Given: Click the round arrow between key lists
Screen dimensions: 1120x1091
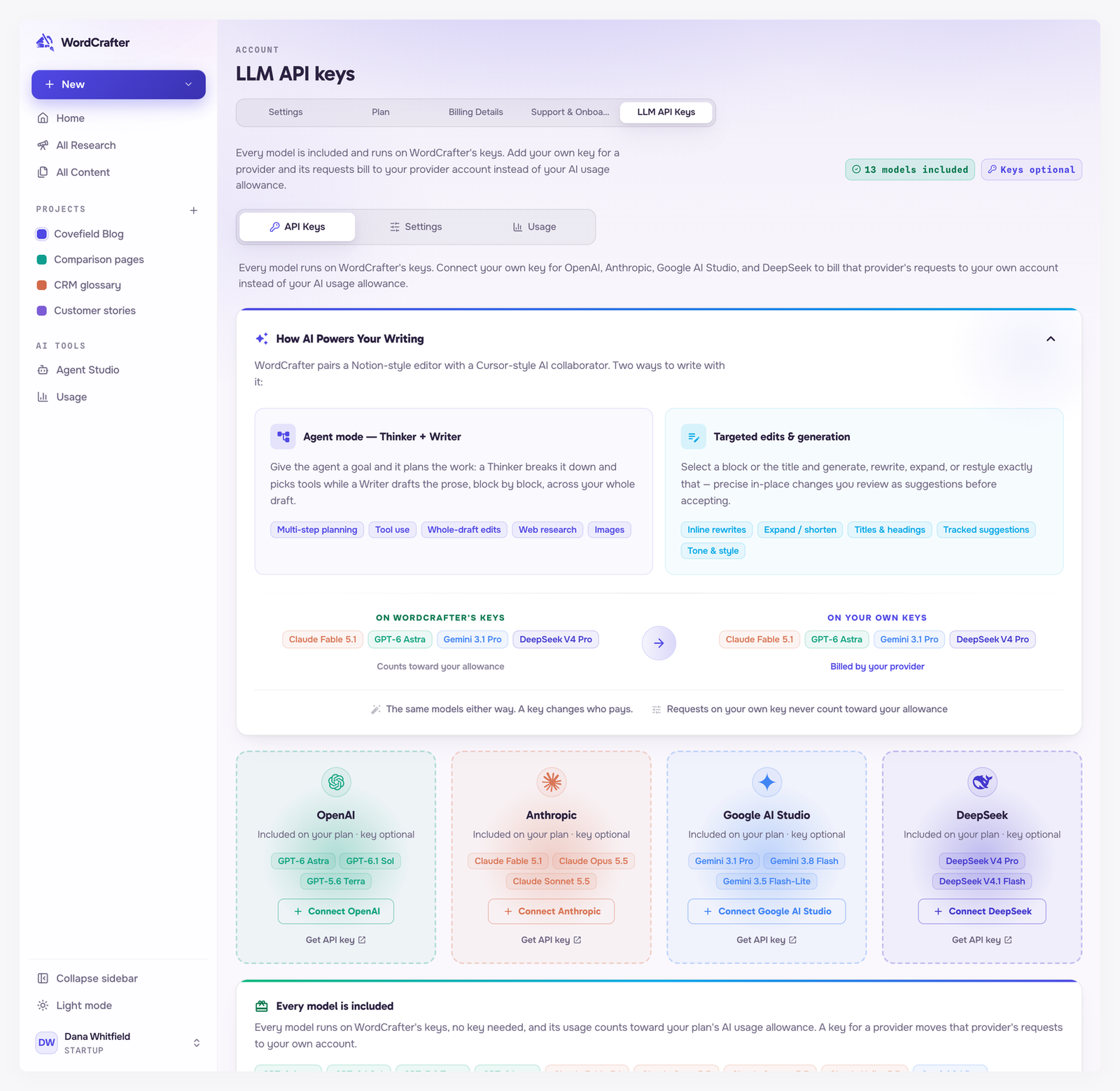Looking at the screenshot, I should [659, 643].
